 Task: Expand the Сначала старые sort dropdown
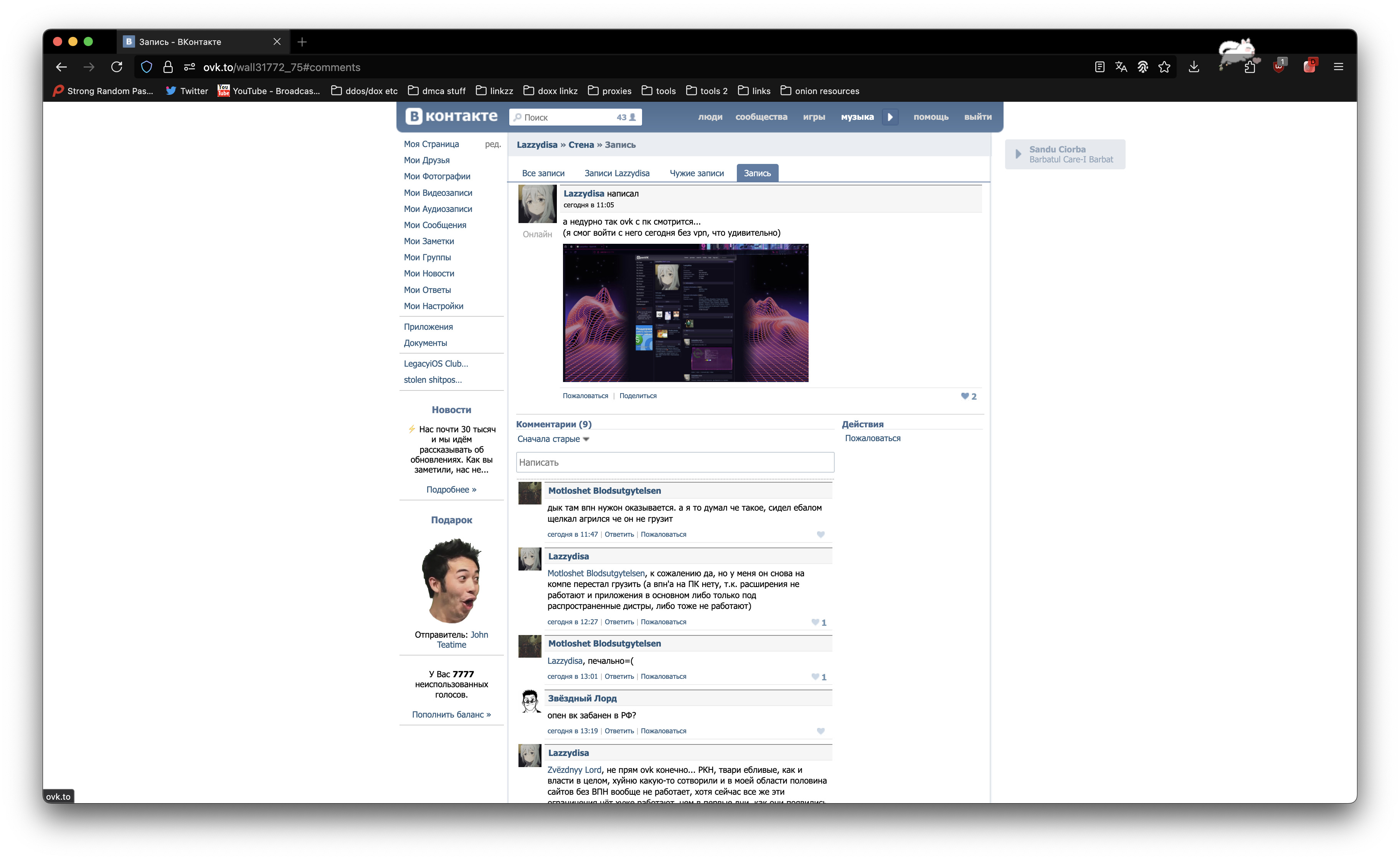click(553, 439)
